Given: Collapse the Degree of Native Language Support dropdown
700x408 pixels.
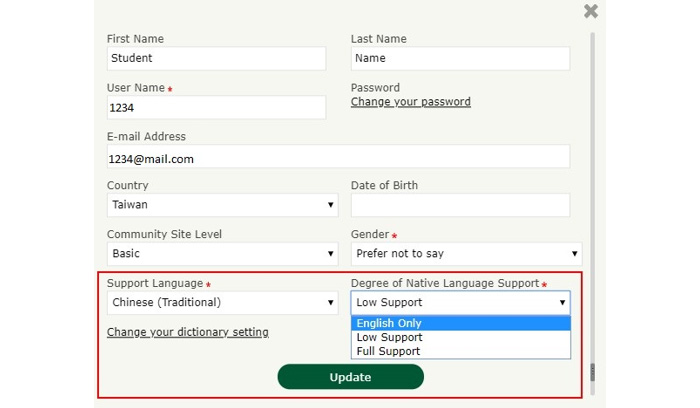Looking at the screenshot, I should (x=460, y=303).
